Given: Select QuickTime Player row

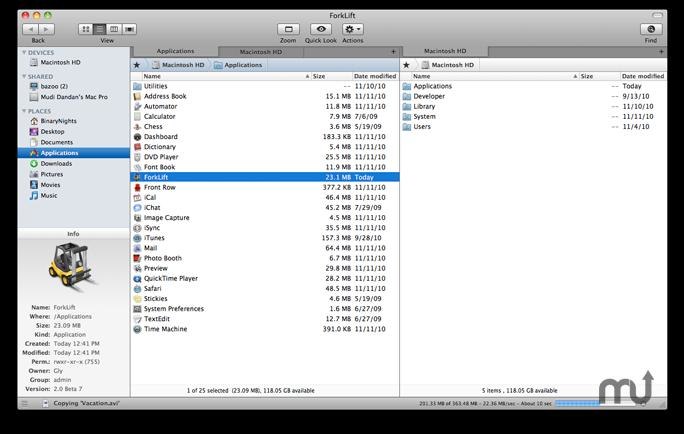Looking at the screenshot, I should [265, 278].
